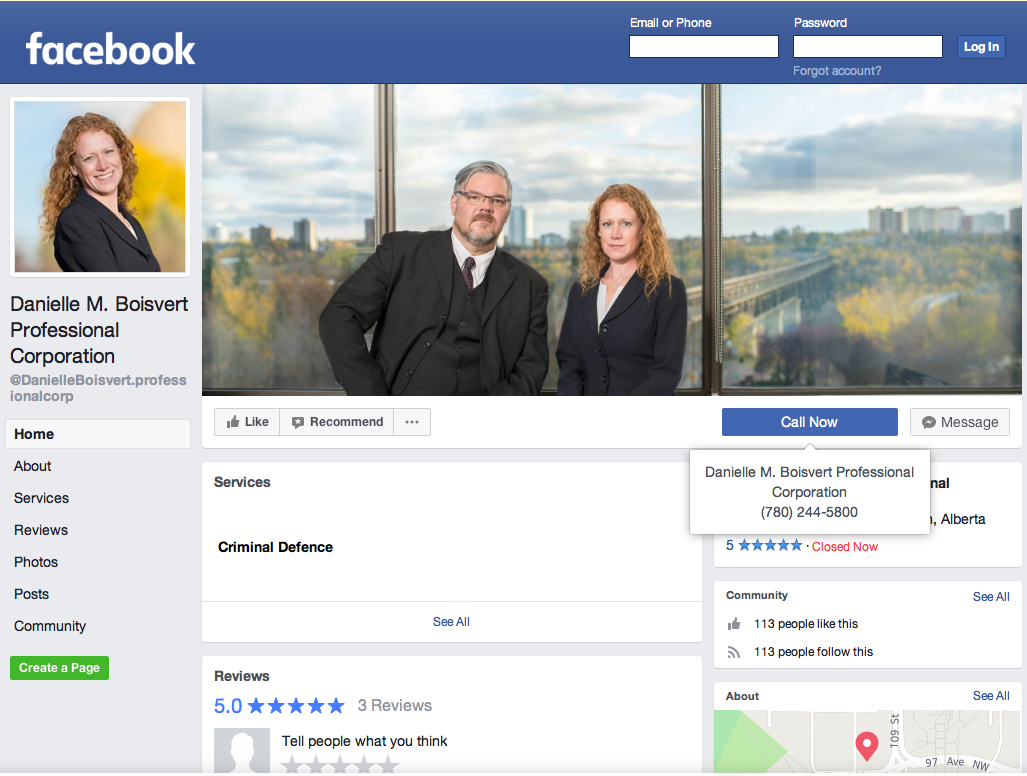The width and height of the screenshot is (1027, 776).
Task: Click the Facebook logo
Action: [x=110, y=48]
